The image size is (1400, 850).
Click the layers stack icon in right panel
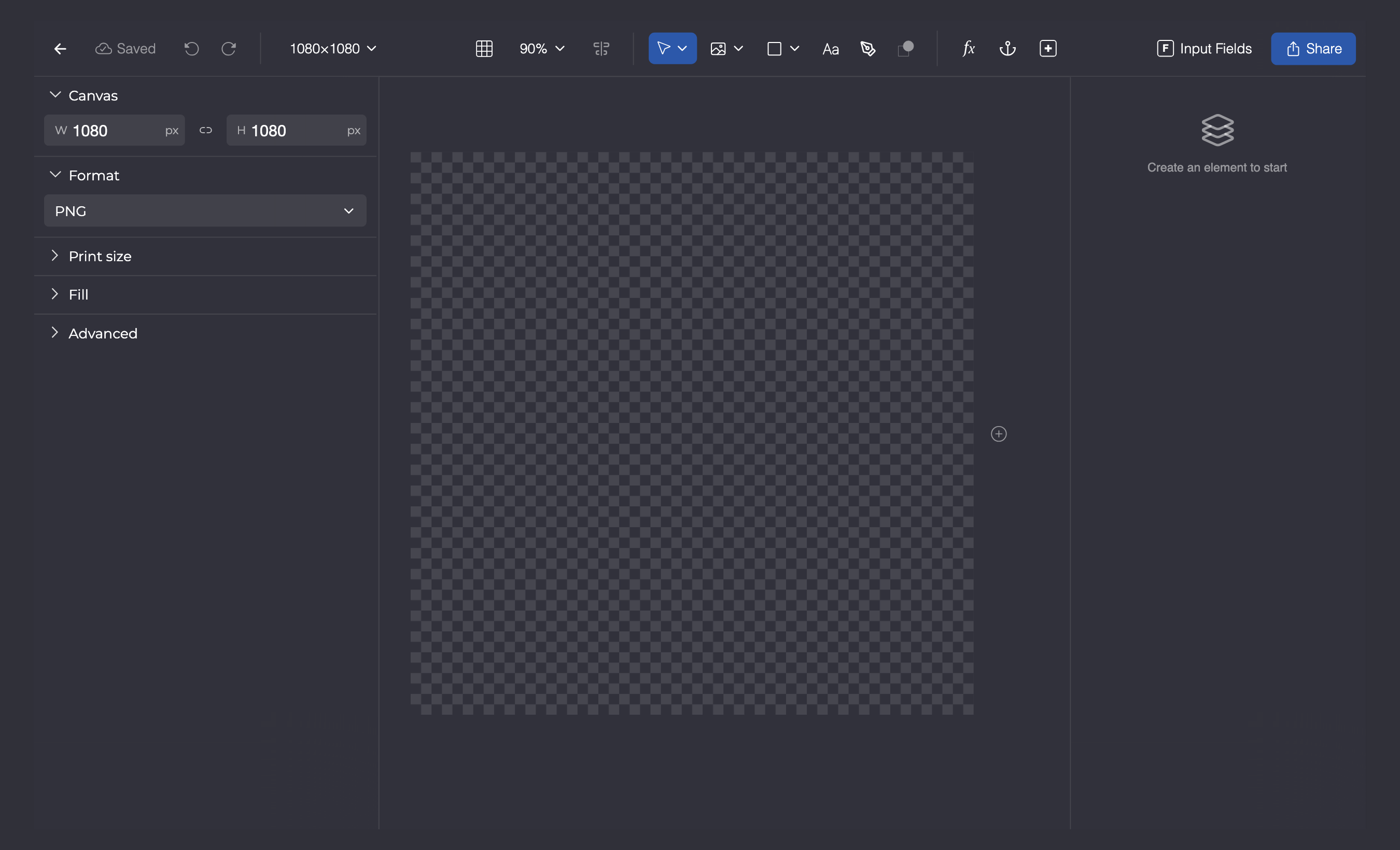[1217, 130]
